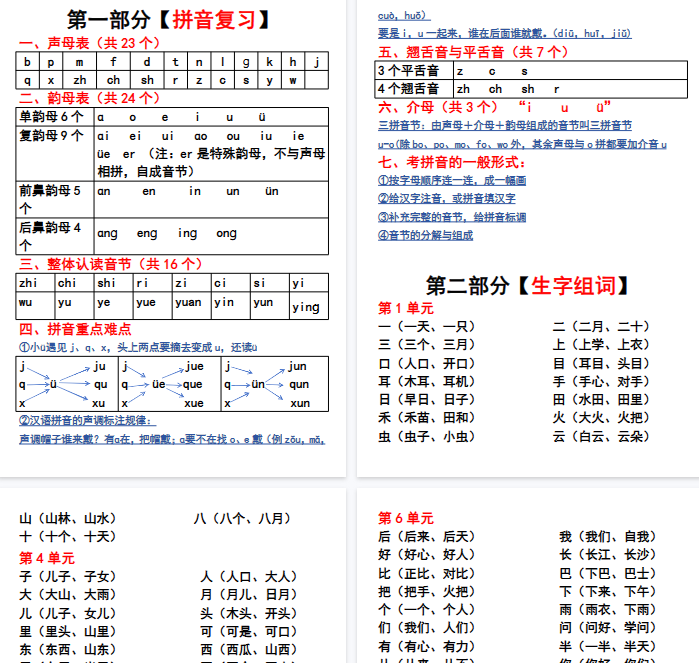Click the 3个平舌音 table cell
Image resolution: width=699 pixels, height=663 pixels.
tap(408, 71)
